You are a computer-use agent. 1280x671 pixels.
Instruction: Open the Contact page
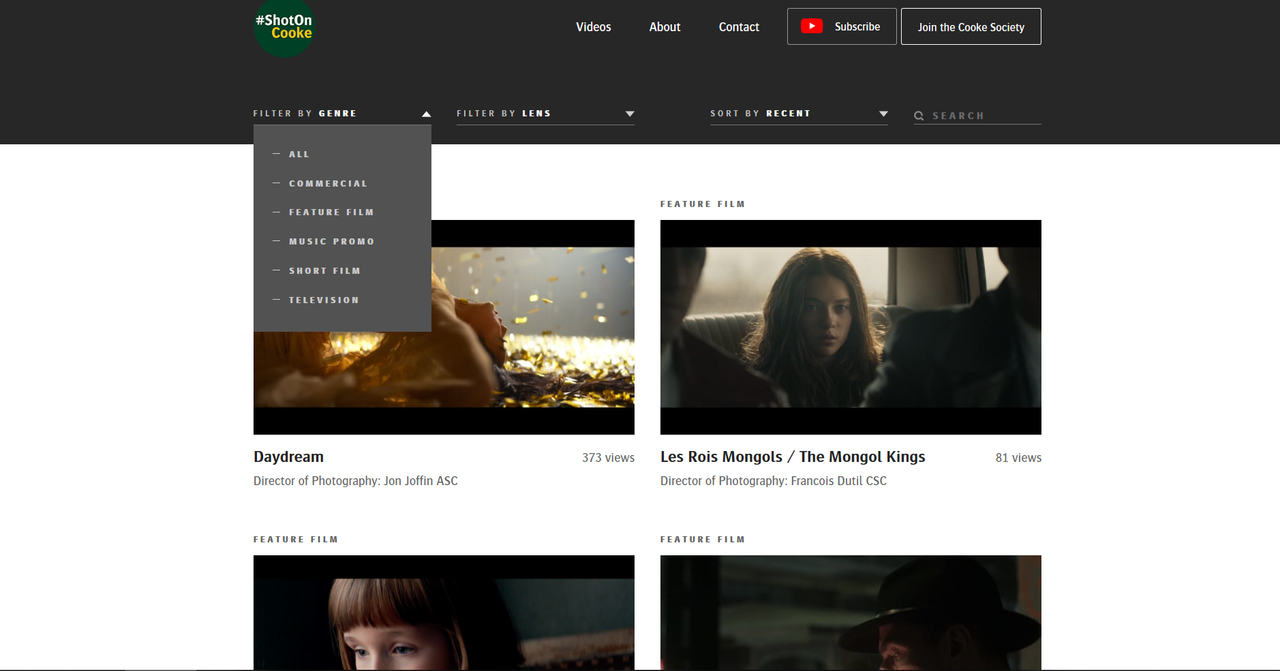pyautogui.click(x=739, y=27)
